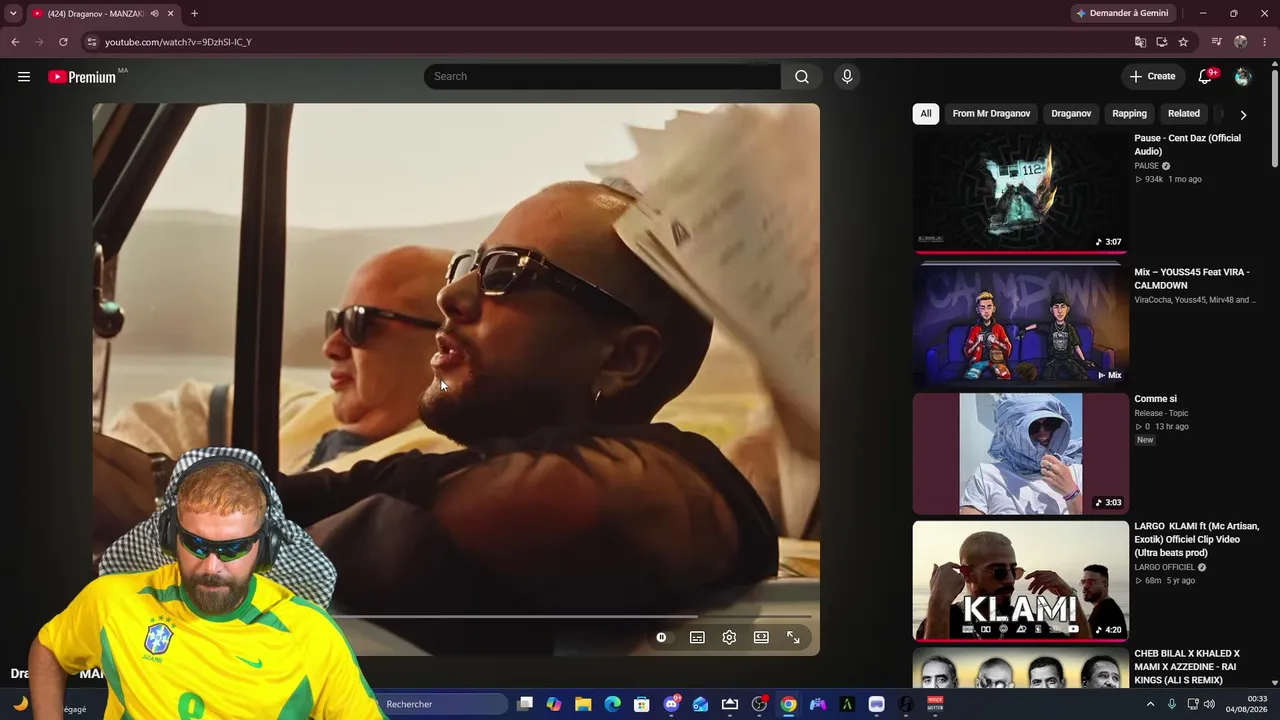Open the LARGO KLAMI video thumbnail

point(1021,581)
